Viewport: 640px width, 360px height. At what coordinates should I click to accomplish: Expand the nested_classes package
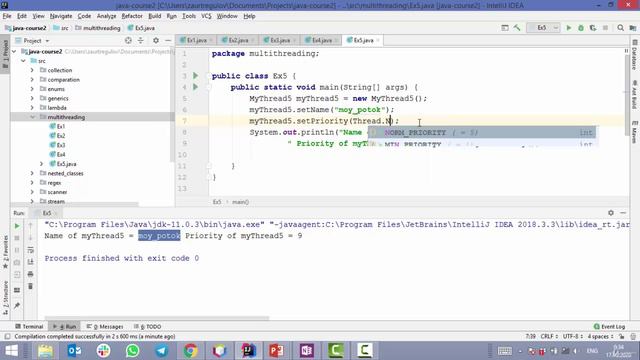coord(32,173)
